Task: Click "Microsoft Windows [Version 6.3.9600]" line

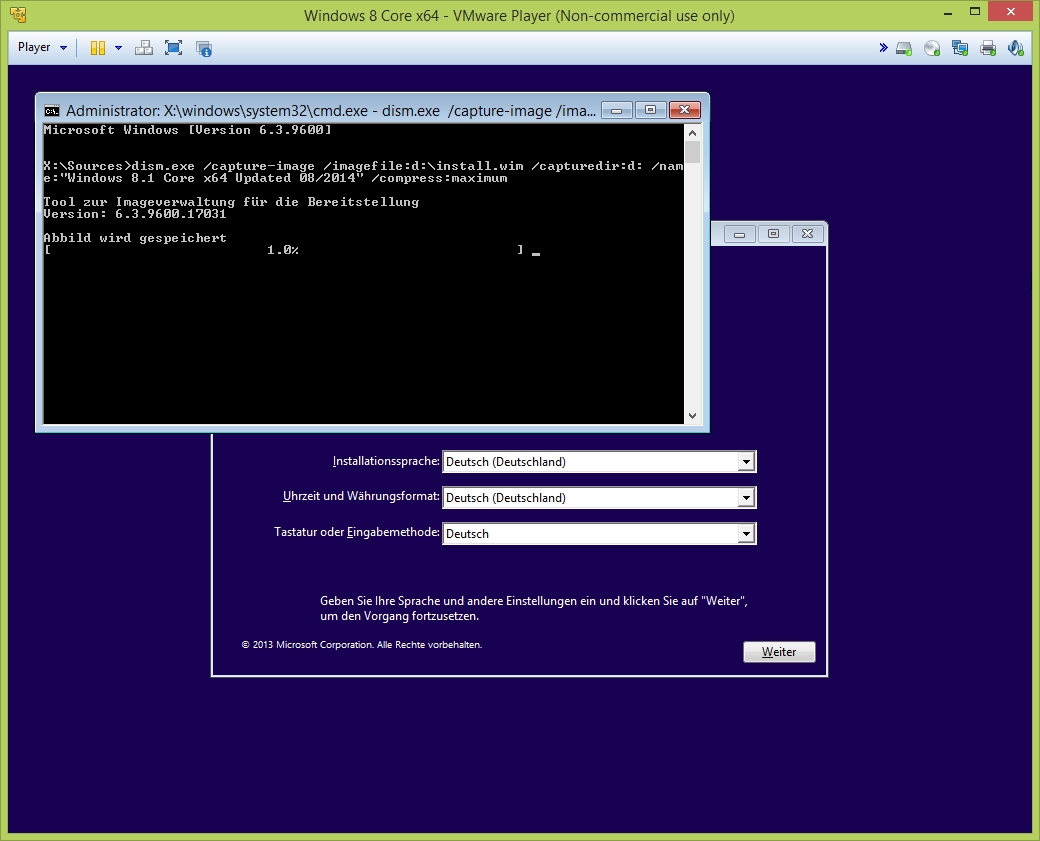Action: click(x=187, y=130)
